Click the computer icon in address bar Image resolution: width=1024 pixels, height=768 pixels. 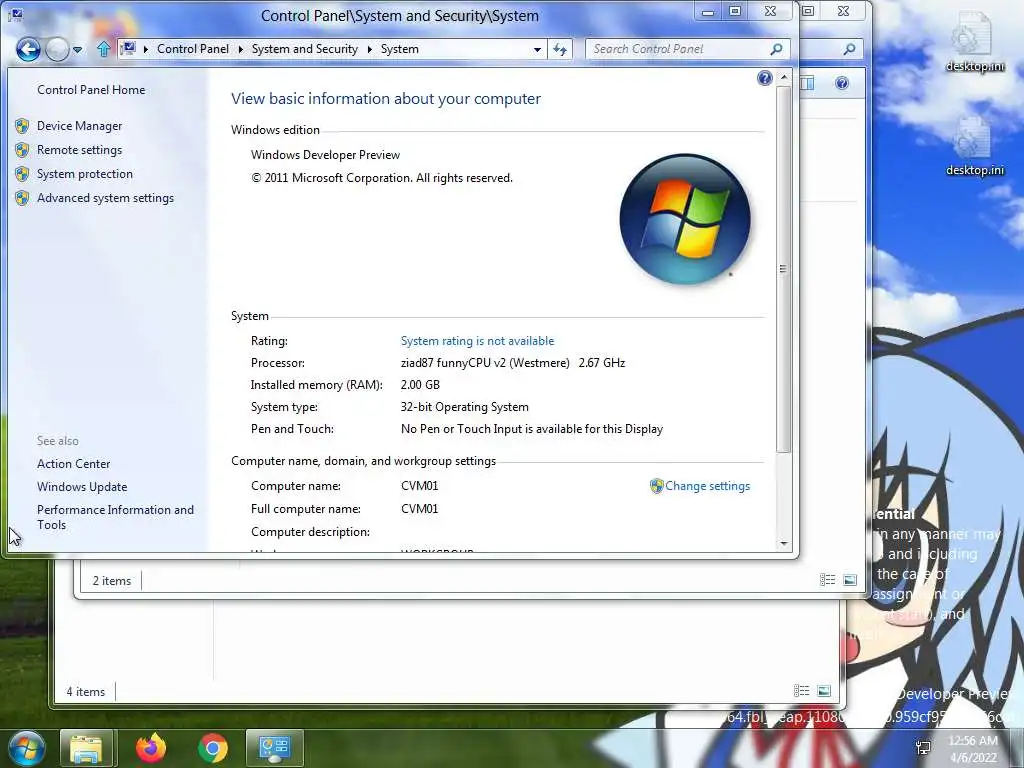[x=129, y=48]
